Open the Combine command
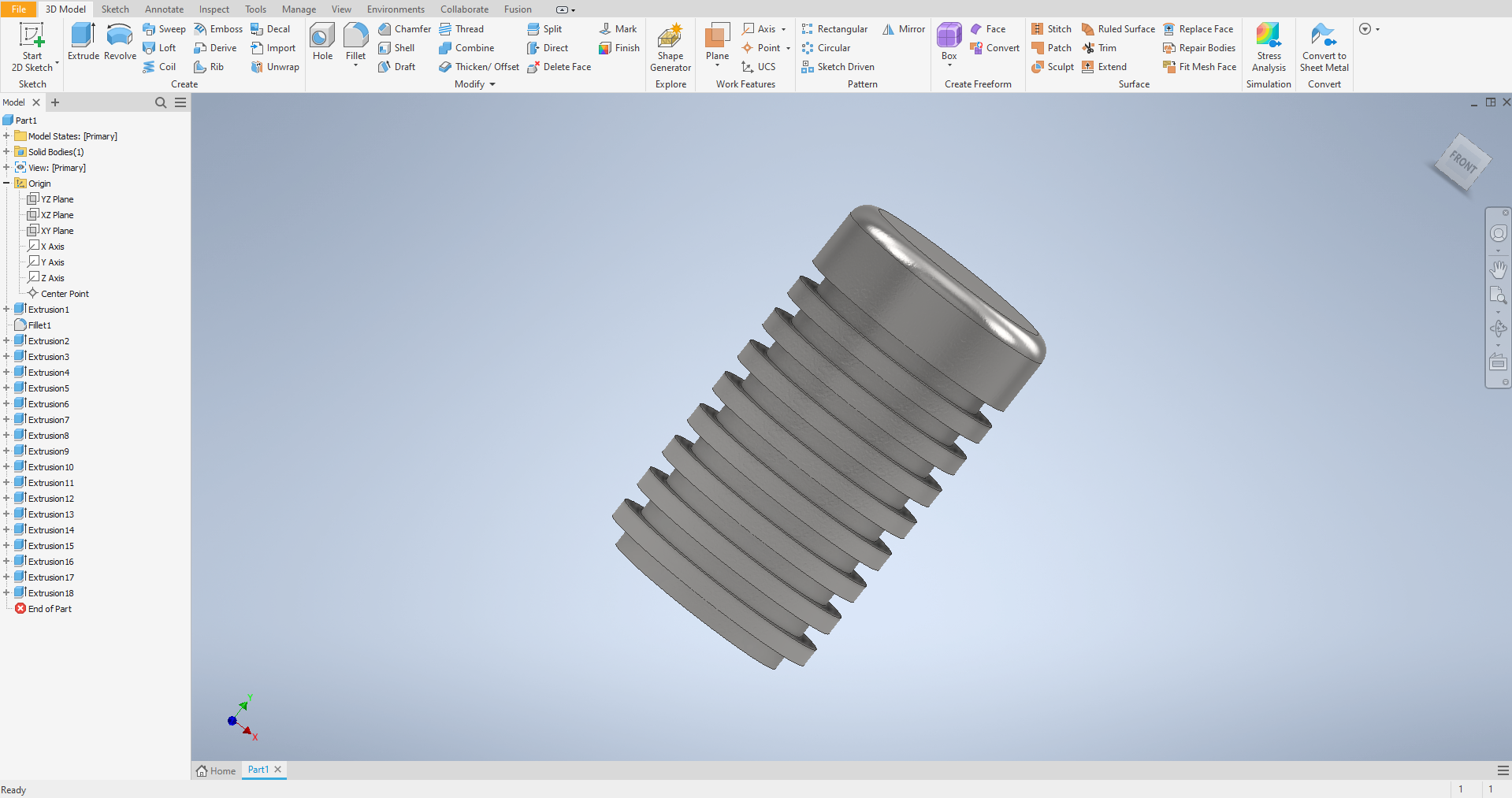Viewport: 1512px width, 798px height. [x=466, y=48]
